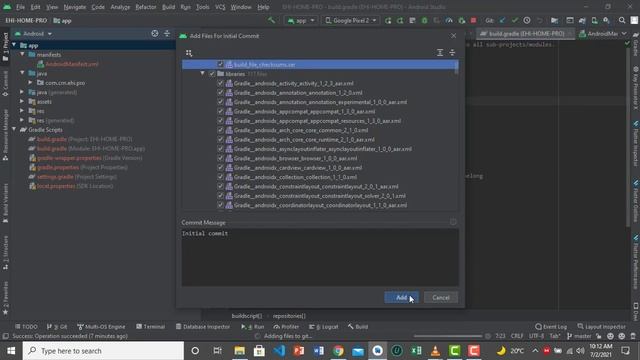Click the Search Everywhere magnifier icon
Viewport: 640px width, 360px height.
[x=622, y=20]
